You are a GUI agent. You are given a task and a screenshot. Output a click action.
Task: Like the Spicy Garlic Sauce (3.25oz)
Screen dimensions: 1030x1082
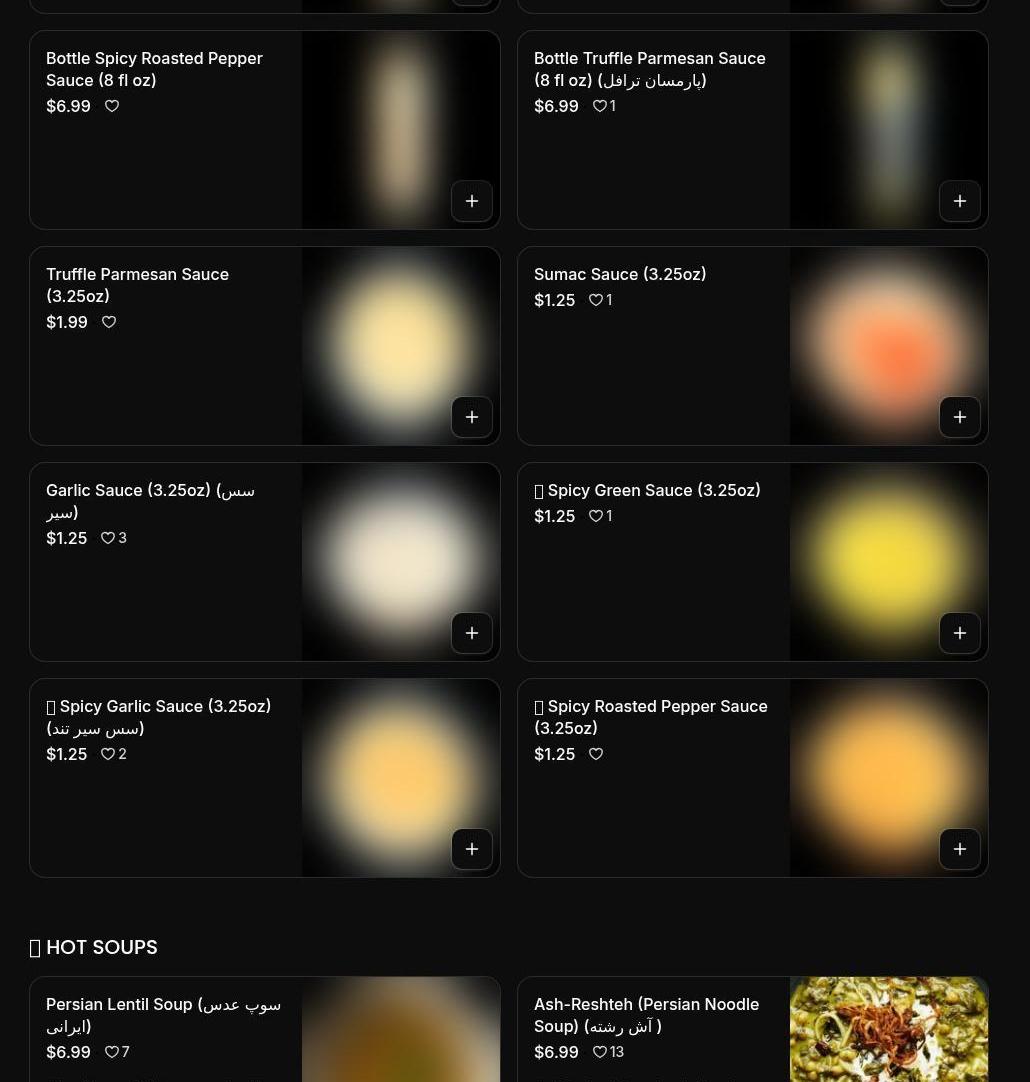(108, 754)
